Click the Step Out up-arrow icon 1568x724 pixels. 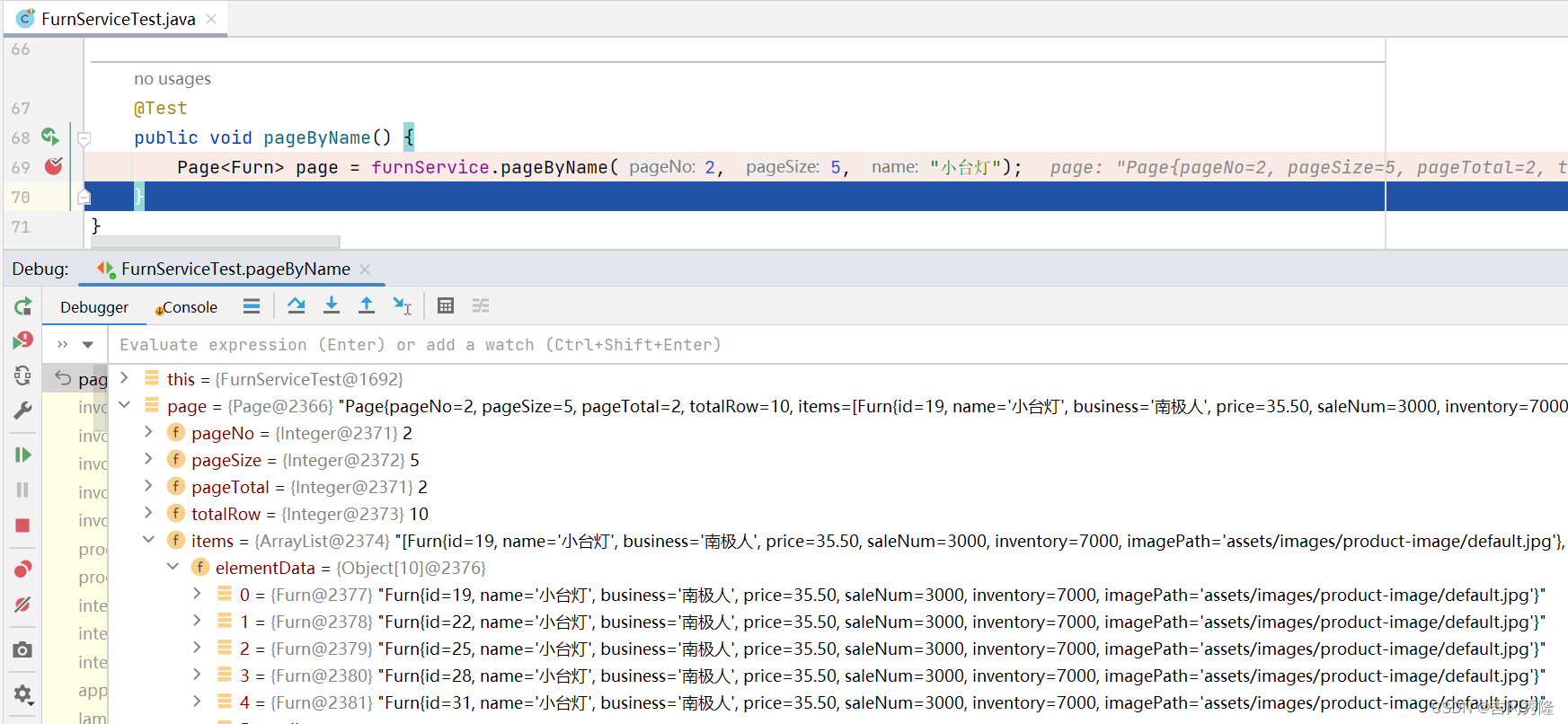pos(367,306)
